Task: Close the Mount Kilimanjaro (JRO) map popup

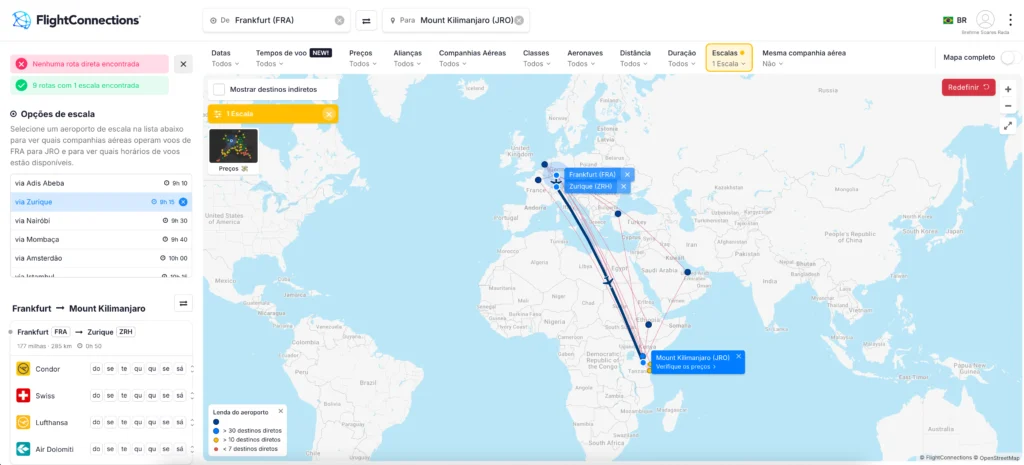Action: tap(739, 357)
